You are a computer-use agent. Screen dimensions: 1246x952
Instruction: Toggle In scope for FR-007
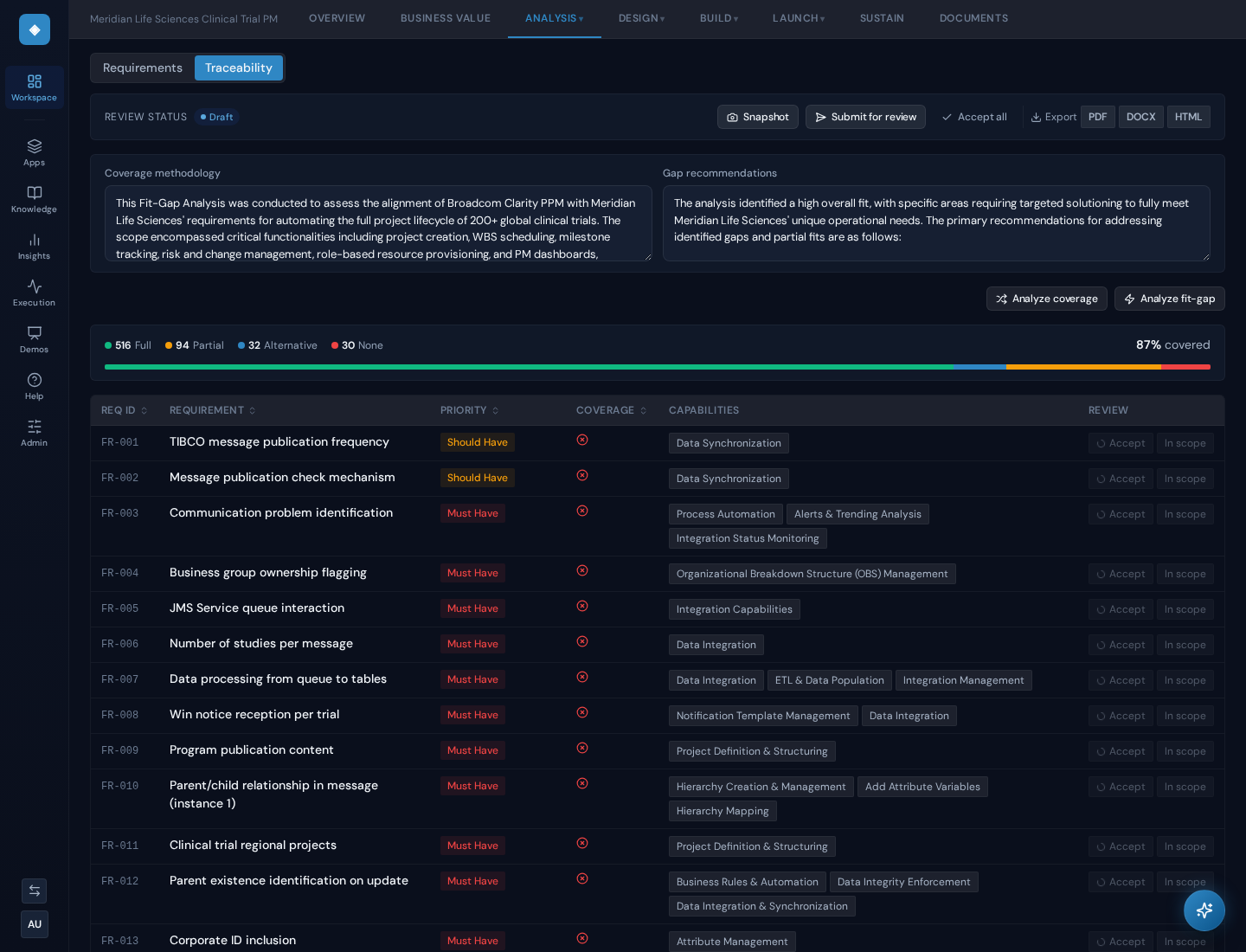pyautogui.click(x=1185, y=680)
